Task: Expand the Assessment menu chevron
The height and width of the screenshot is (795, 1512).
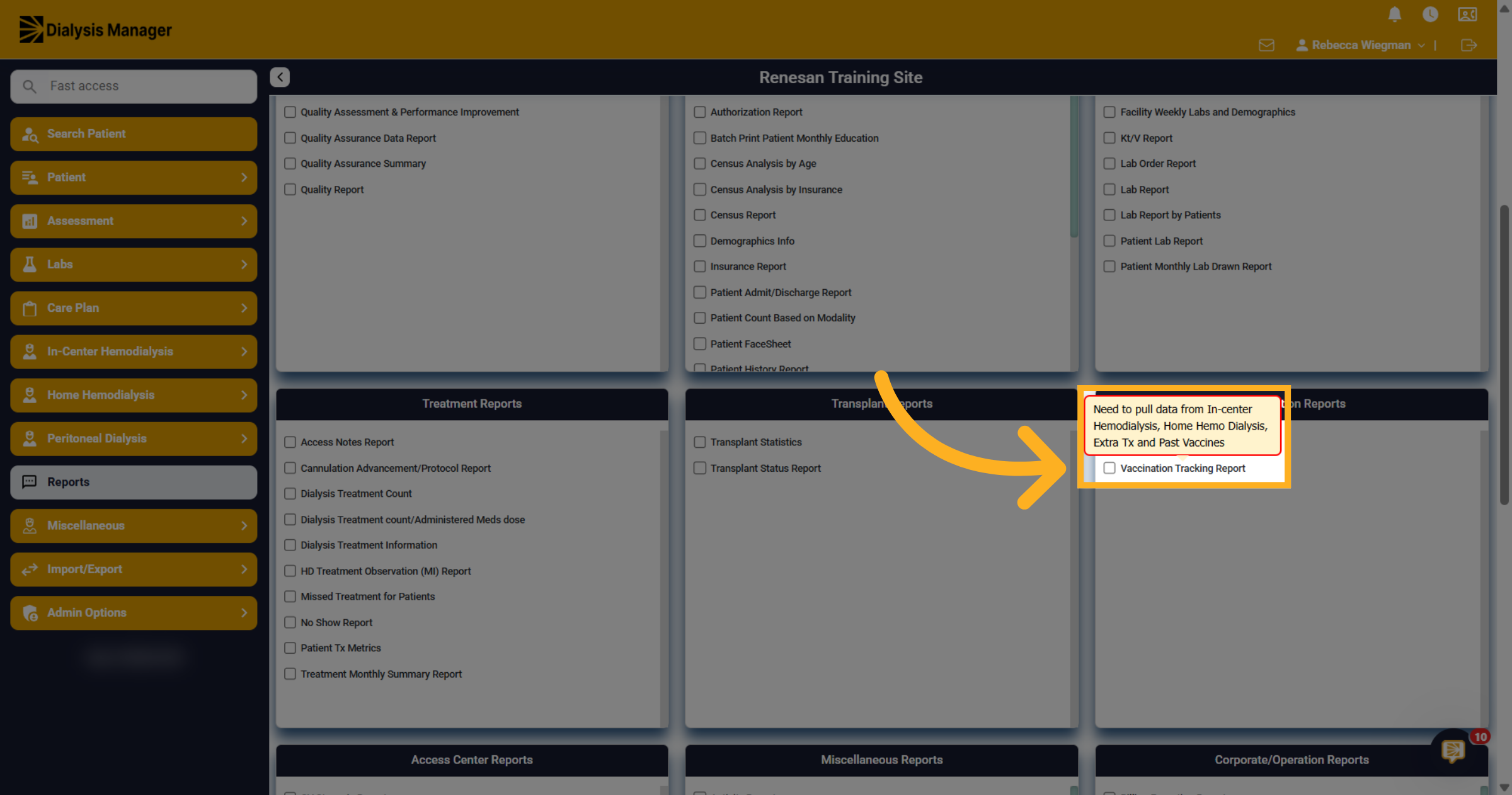Action: tap(244, 221)
